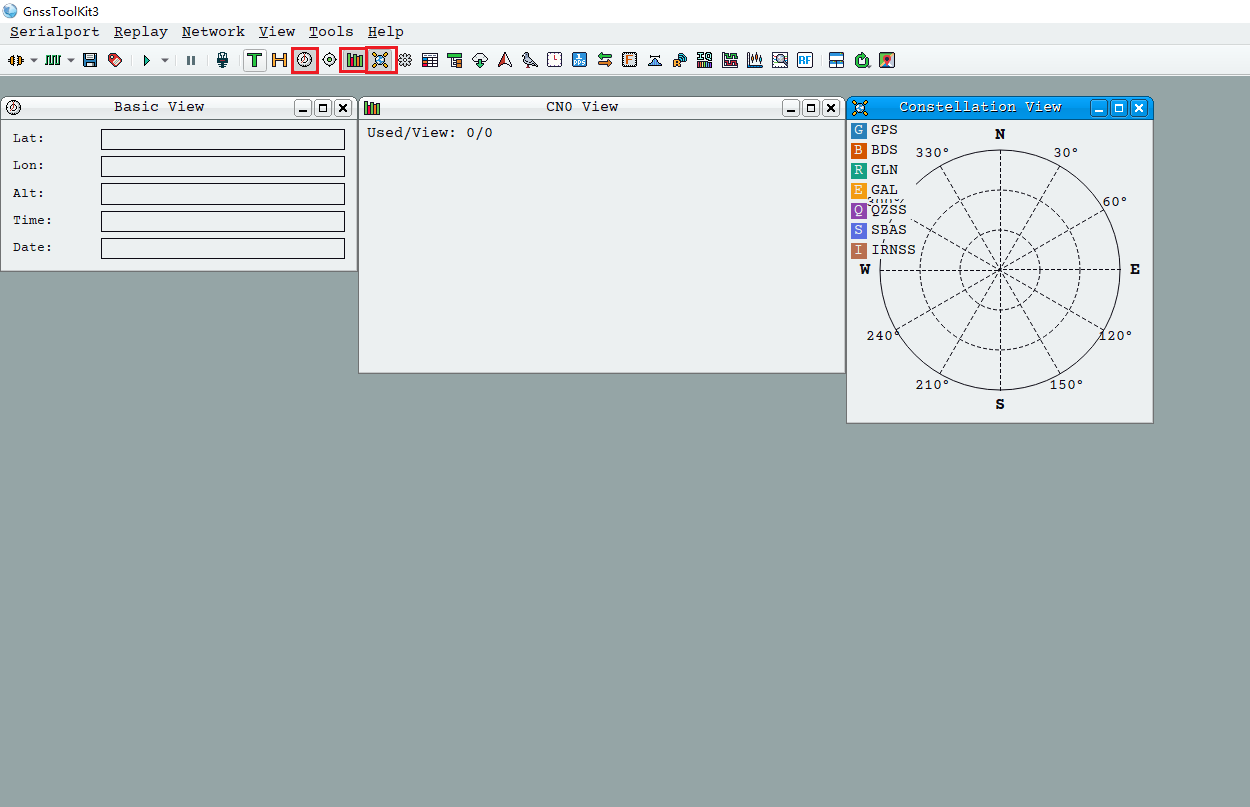Toggle the green T text view button

click(255, 61)
